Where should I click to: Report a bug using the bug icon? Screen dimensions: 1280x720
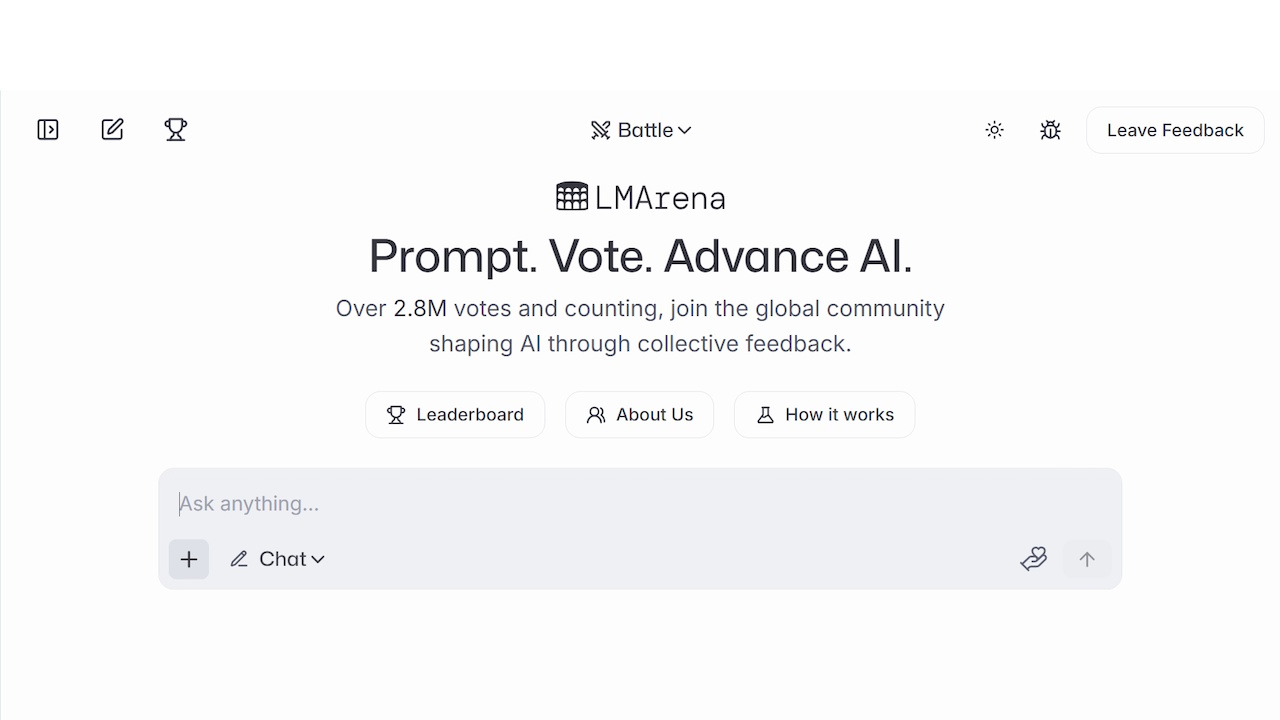point(1050,129)
